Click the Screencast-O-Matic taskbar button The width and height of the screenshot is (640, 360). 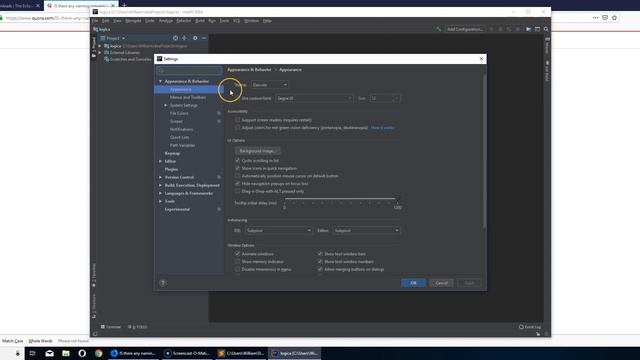(187, 353)
